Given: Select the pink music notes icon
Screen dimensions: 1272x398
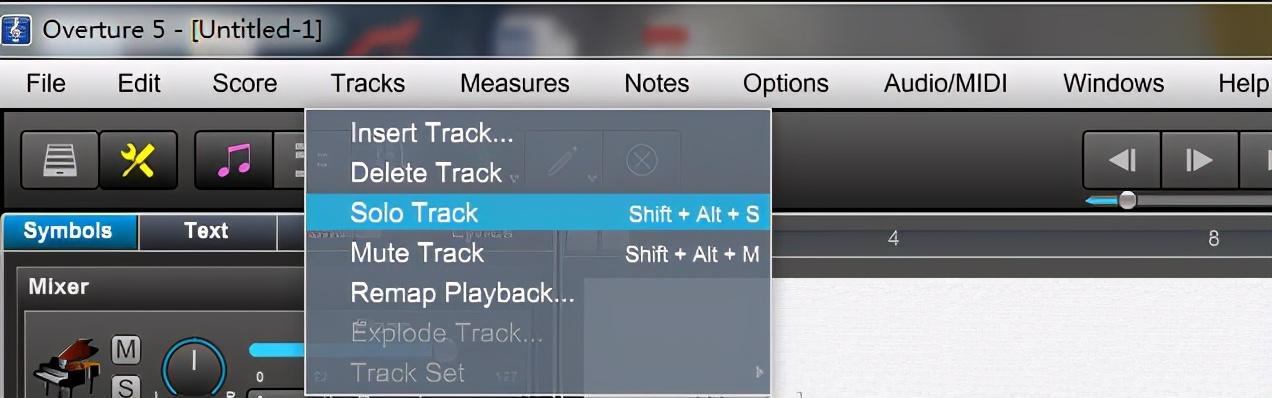Looking at the screenshot, I should click(234, 160).
